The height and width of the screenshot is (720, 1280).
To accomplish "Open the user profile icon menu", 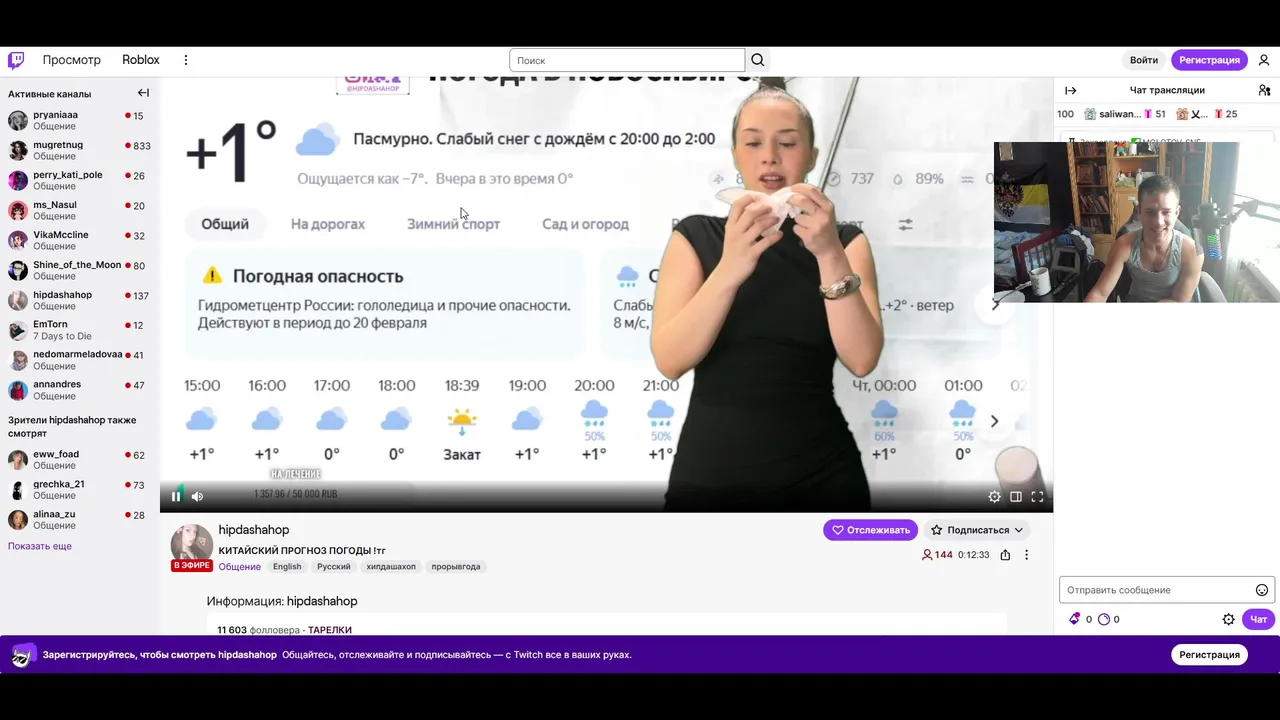I will pyautogui.click(x=1264, y=60).
